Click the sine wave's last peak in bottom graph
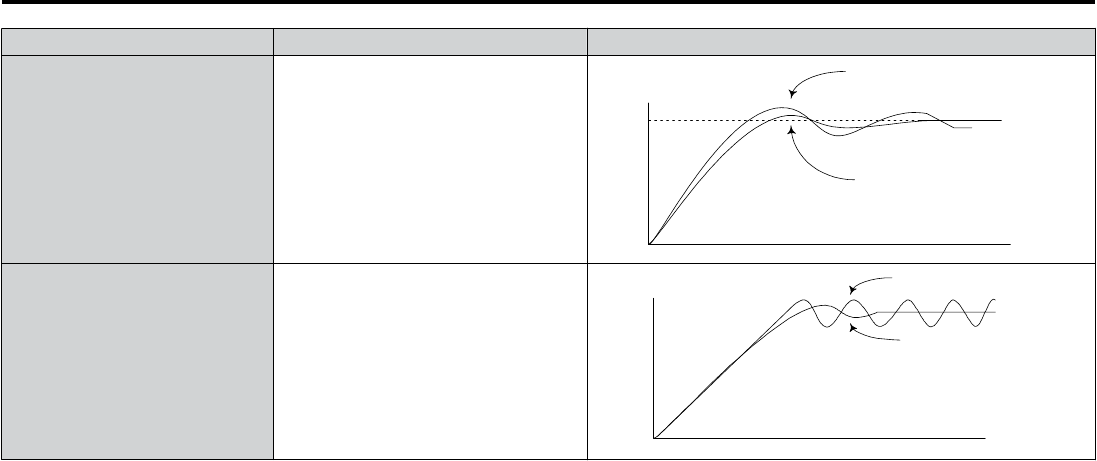 (994, 300)
